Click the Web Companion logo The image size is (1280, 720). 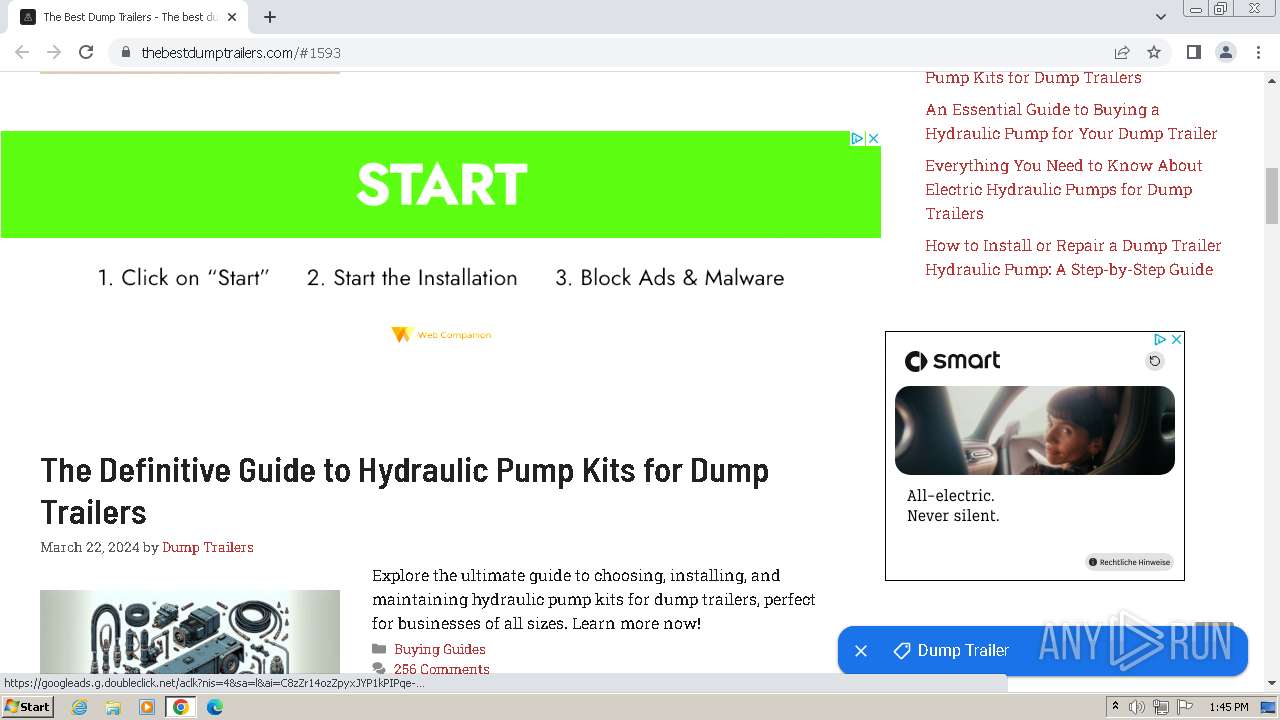441,334
